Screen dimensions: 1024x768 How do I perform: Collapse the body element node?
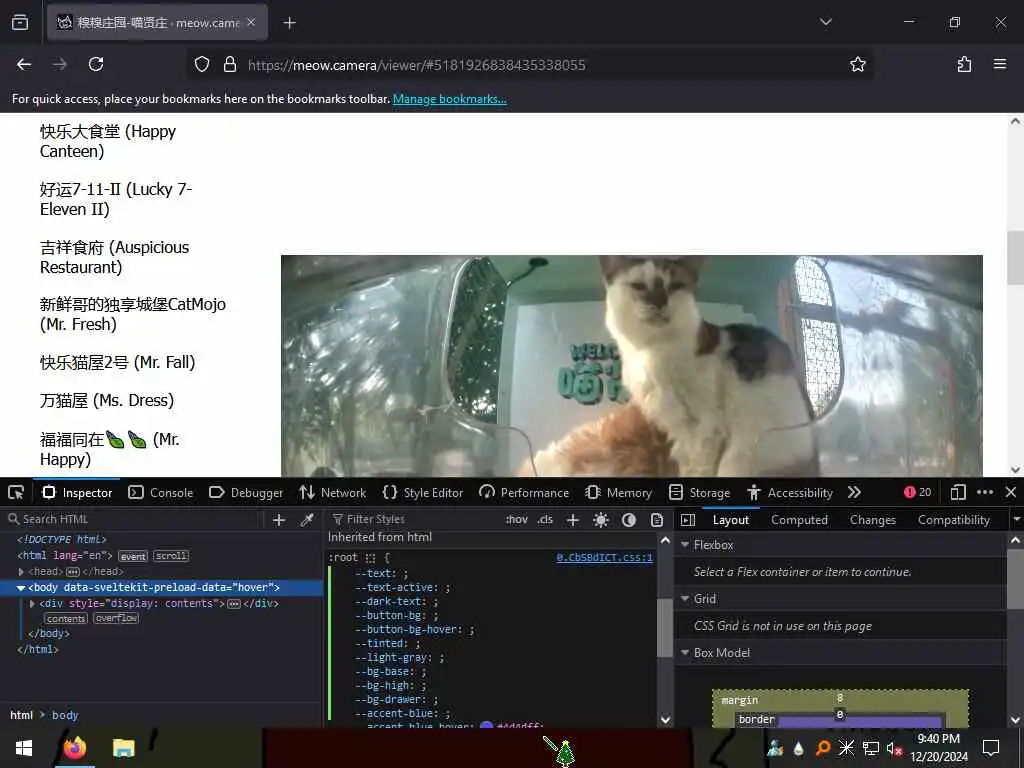tap(21, 588)
